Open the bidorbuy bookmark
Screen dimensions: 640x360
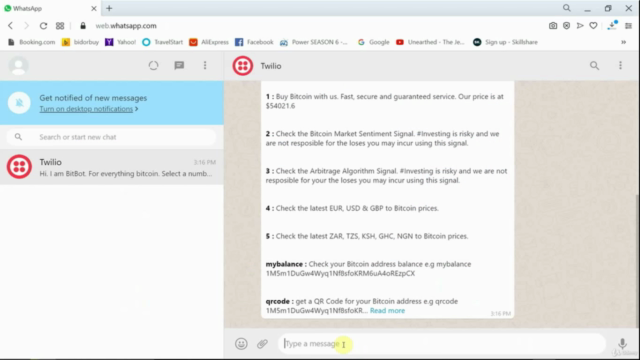pos(80,42)
